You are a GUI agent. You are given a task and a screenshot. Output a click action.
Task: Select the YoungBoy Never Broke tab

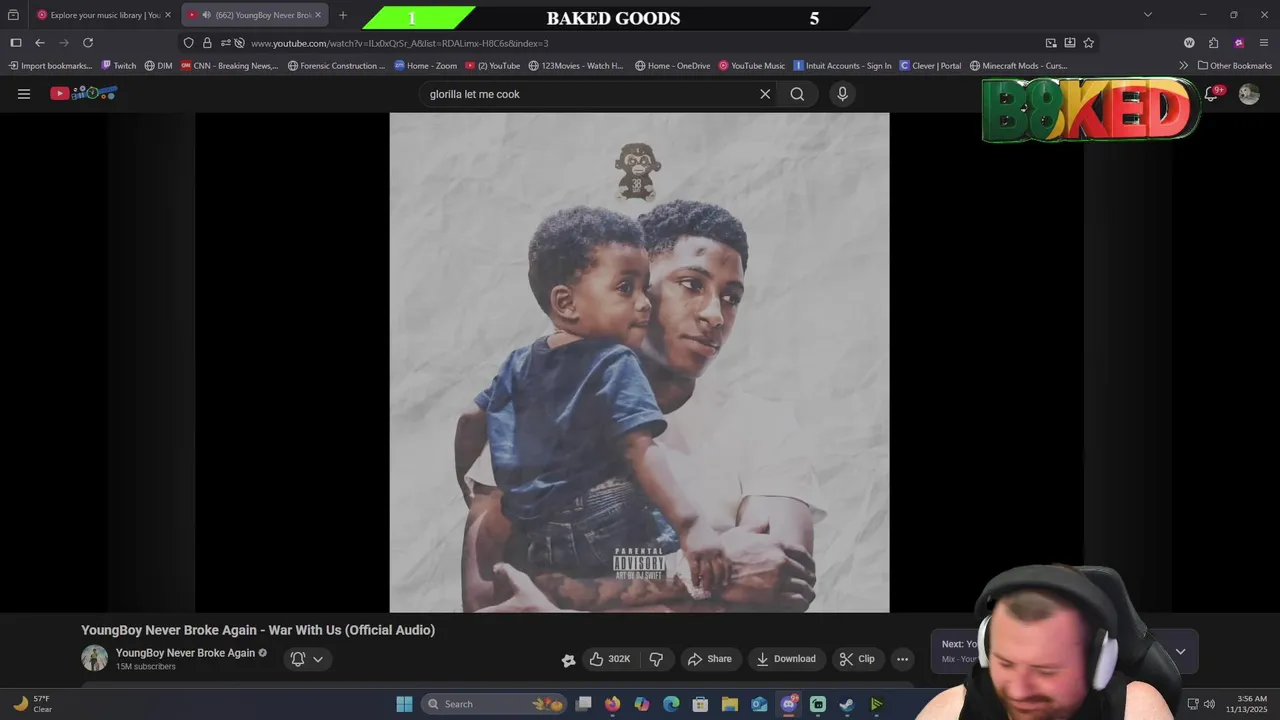click(255, 15)
